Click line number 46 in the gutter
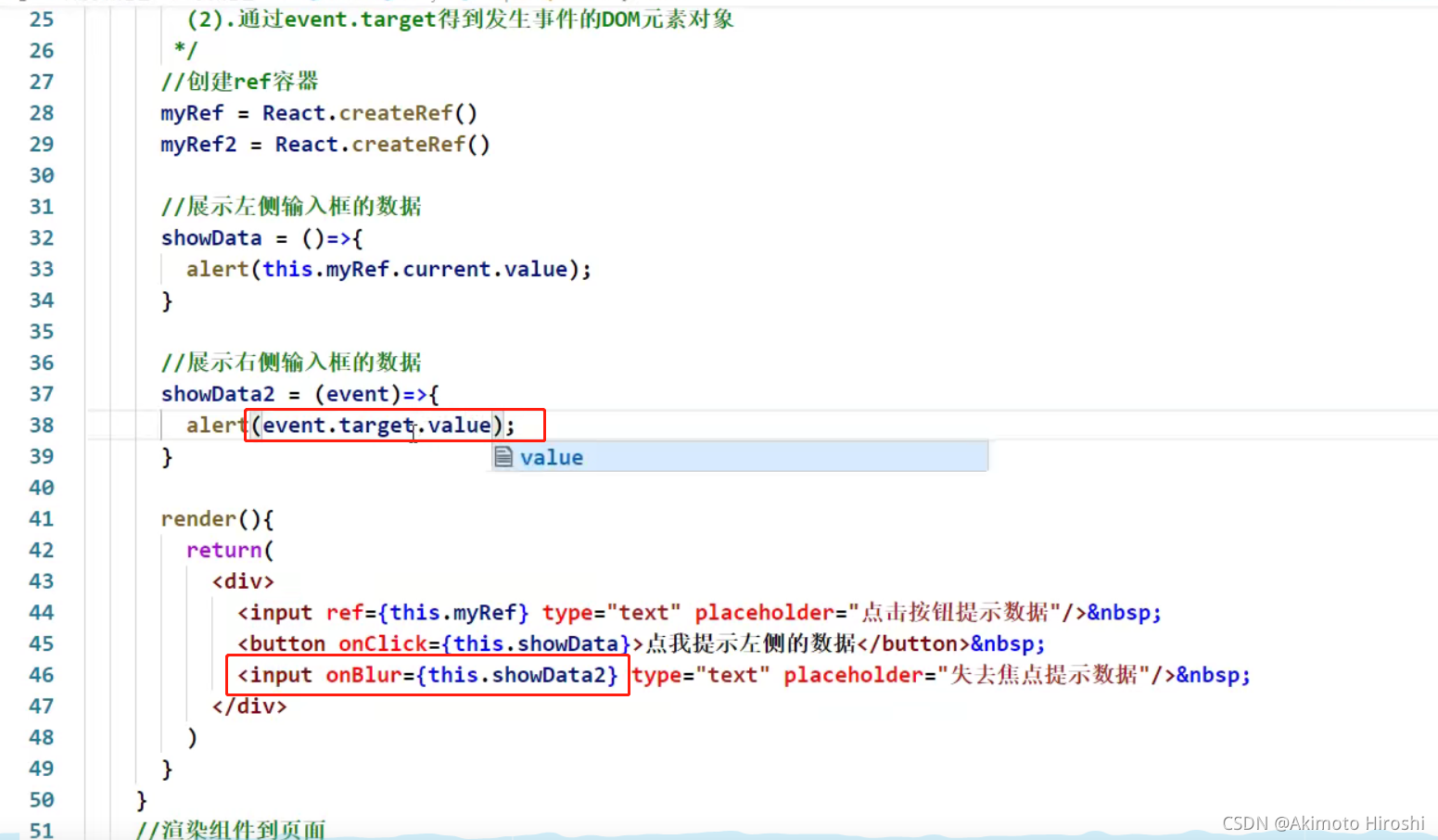 [x=42, y=675]
